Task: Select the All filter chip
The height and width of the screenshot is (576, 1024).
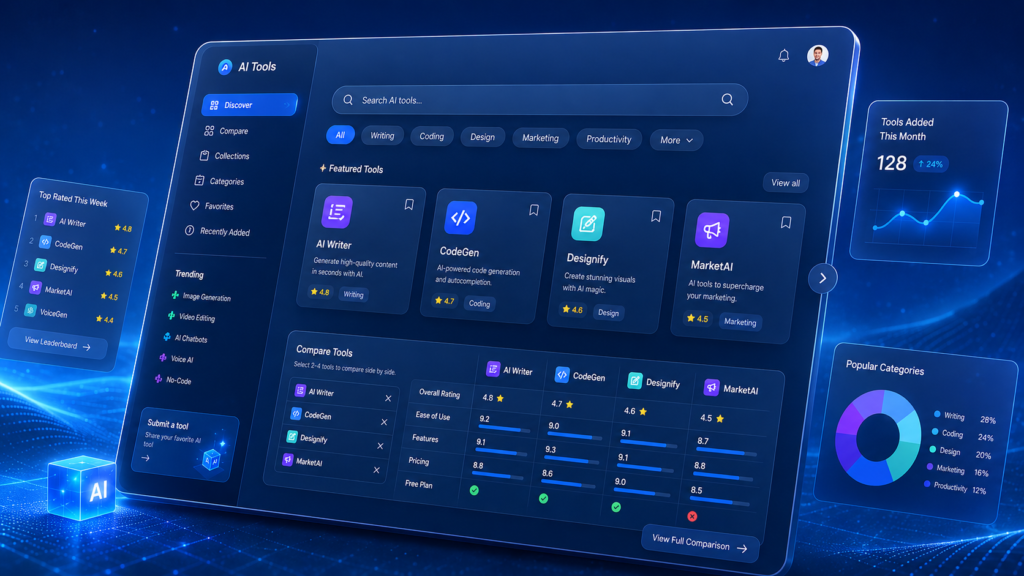Action: point(340,135)
